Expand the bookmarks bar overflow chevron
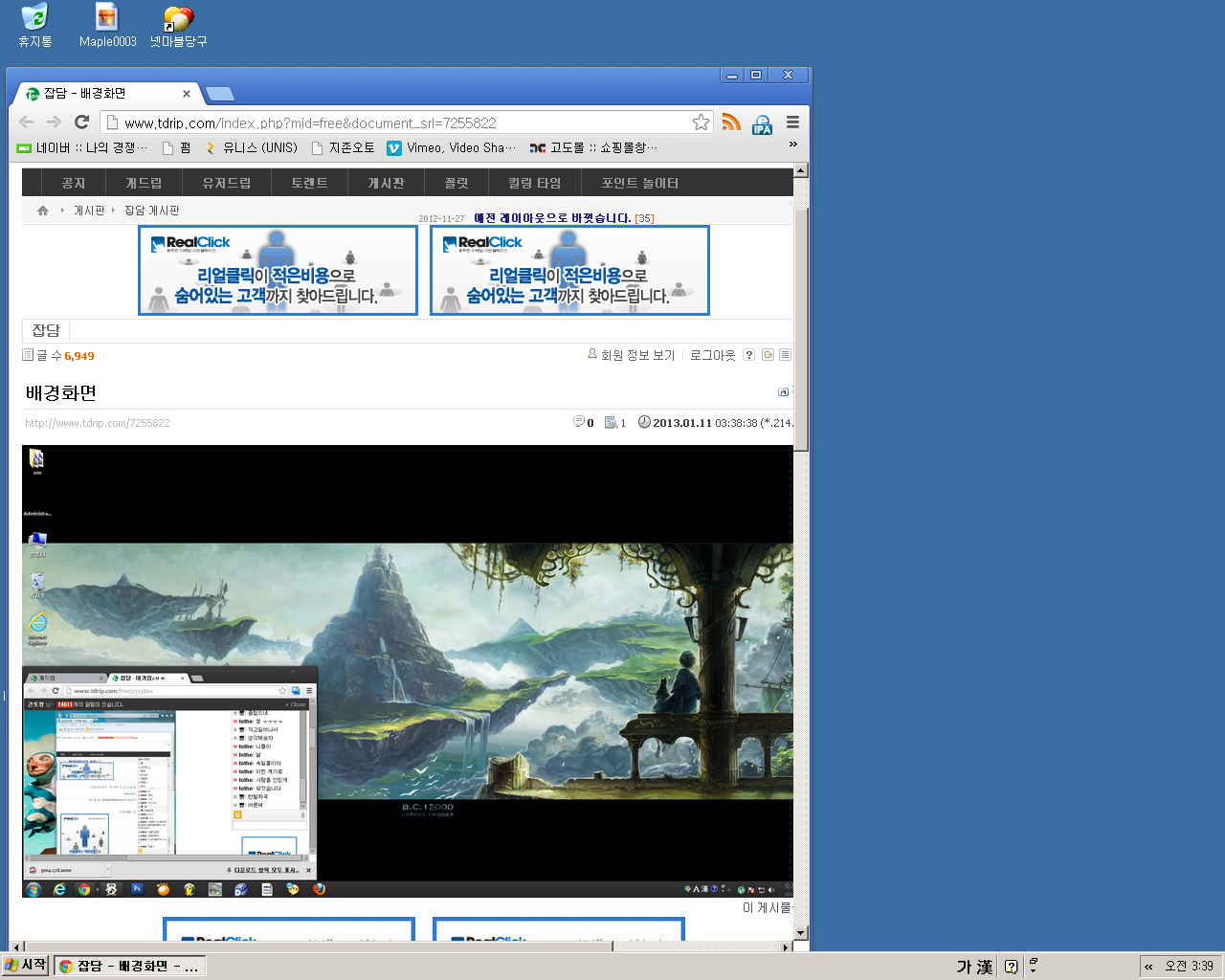The height and width of the screenshot is (980, 1225). tap(792, 145)
